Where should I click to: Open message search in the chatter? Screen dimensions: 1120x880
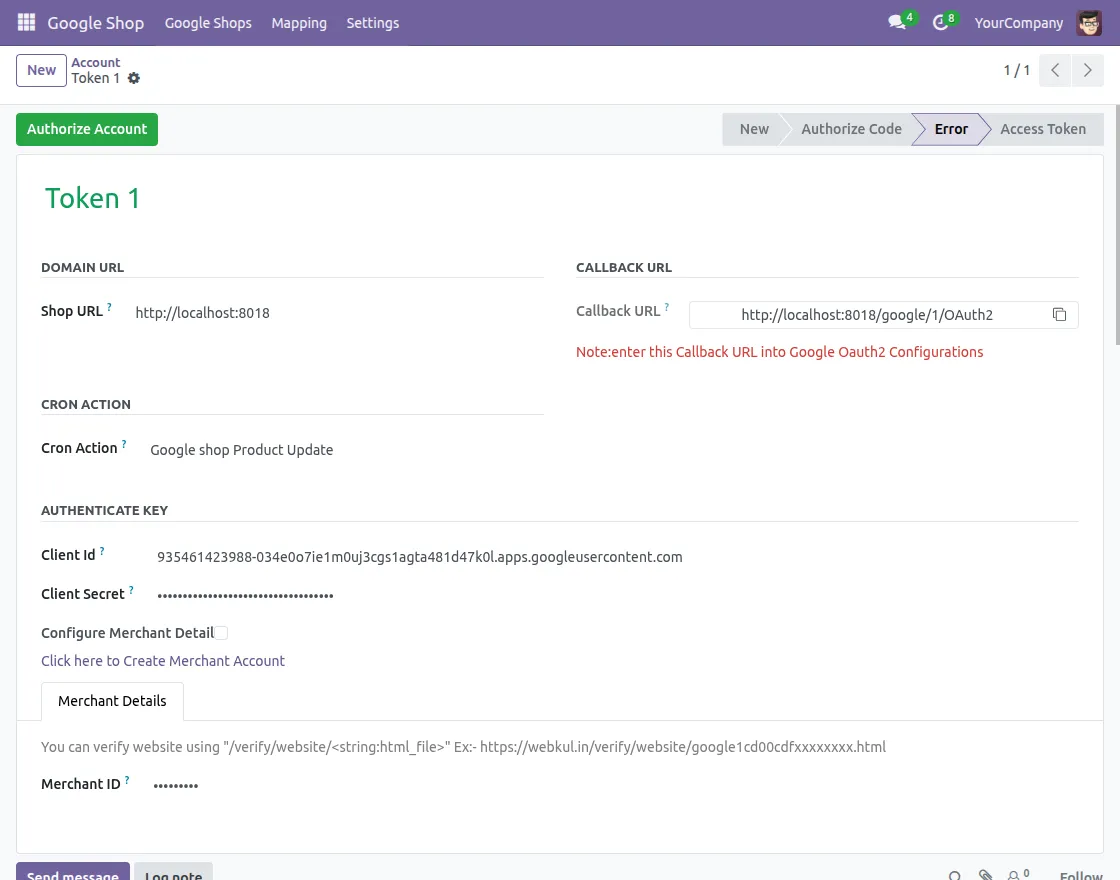955,875
